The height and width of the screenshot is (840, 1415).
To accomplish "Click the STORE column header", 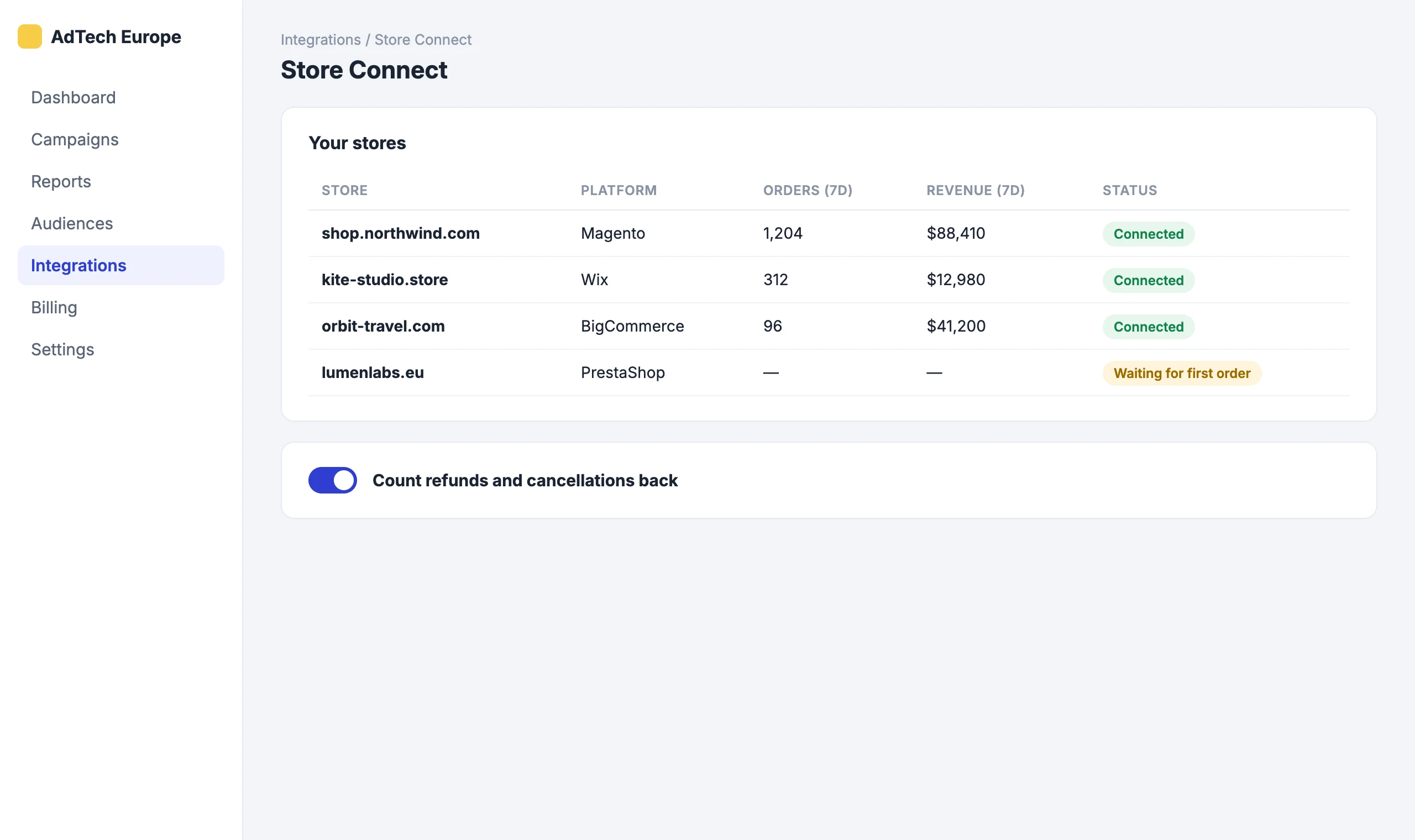I will click(344, 190).
